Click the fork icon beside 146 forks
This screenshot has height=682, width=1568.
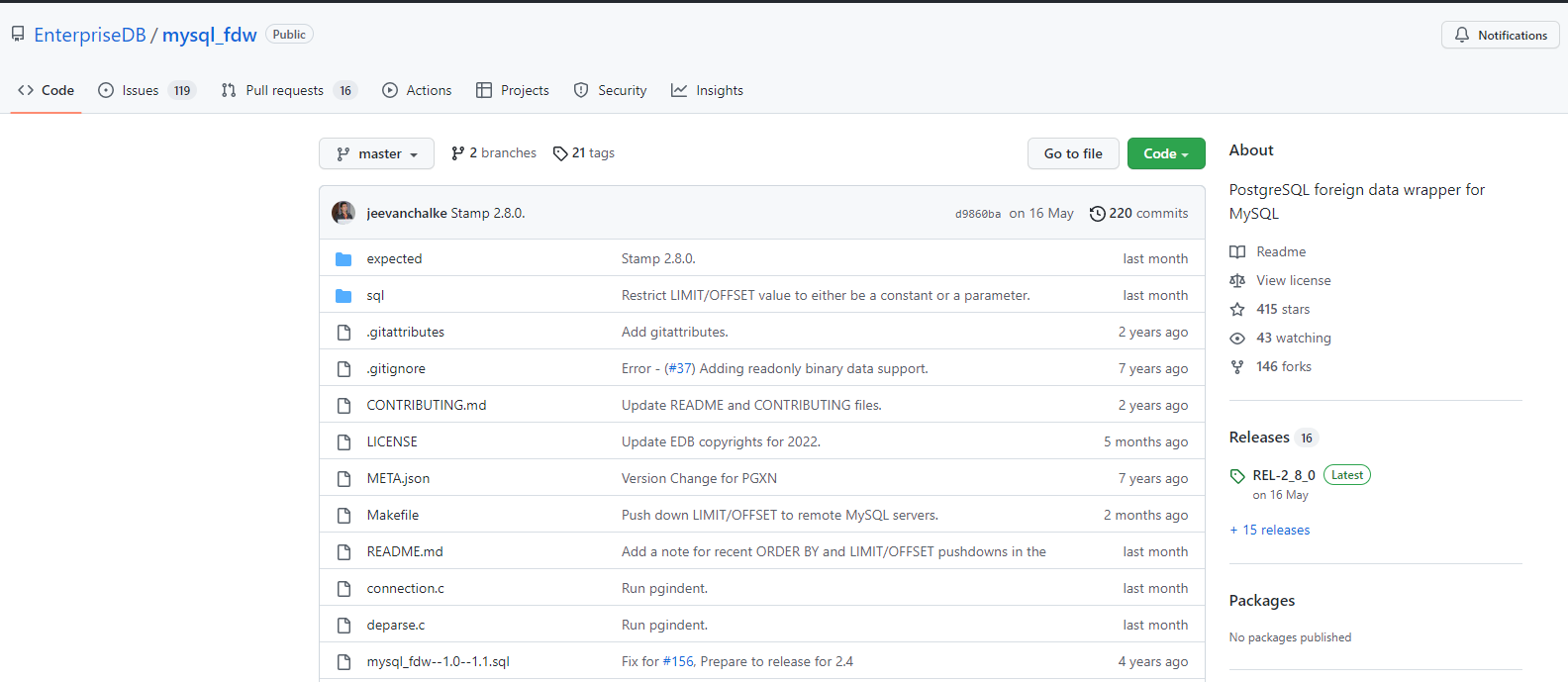[1237, 367]
